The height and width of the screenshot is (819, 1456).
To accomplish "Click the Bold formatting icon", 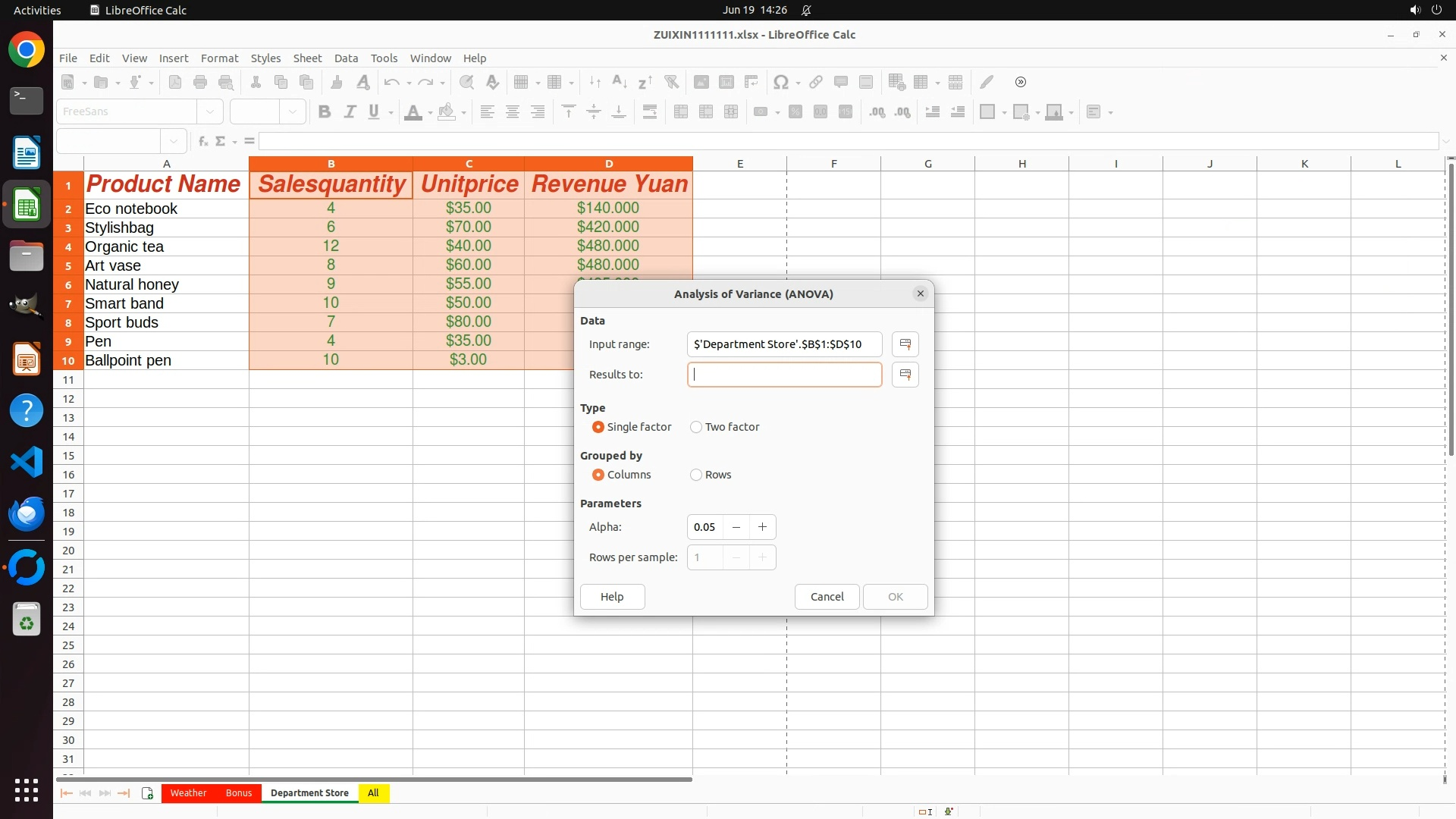I will (x=325, y=112).
